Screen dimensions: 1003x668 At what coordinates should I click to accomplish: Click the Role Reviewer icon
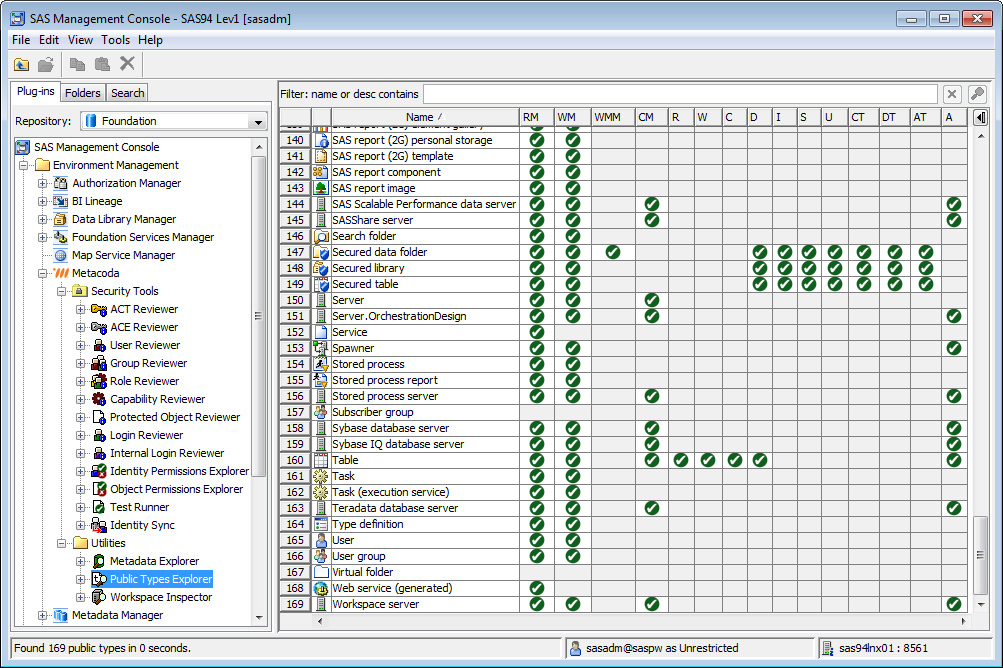99,381
